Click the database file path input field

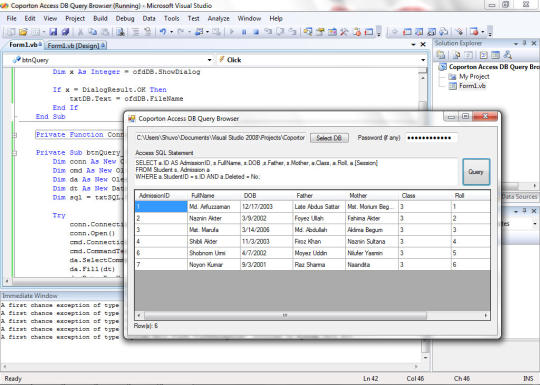coord(221,138)
